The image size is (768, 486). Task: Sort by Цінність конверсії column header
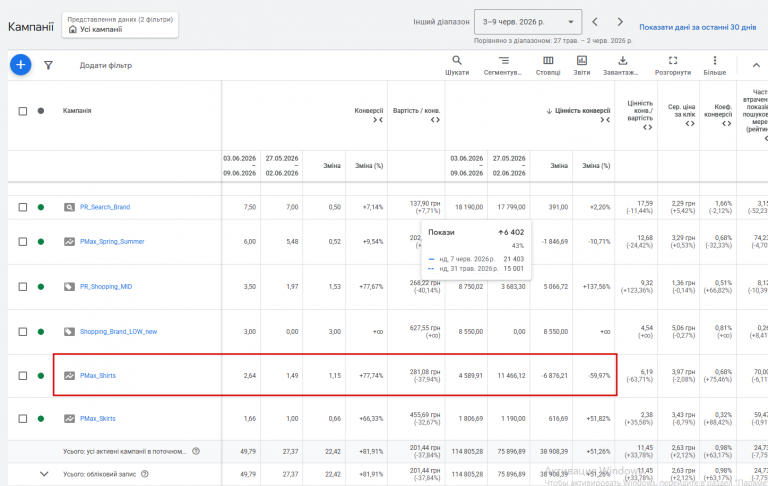pyautogui.click(x=582, y=111)
